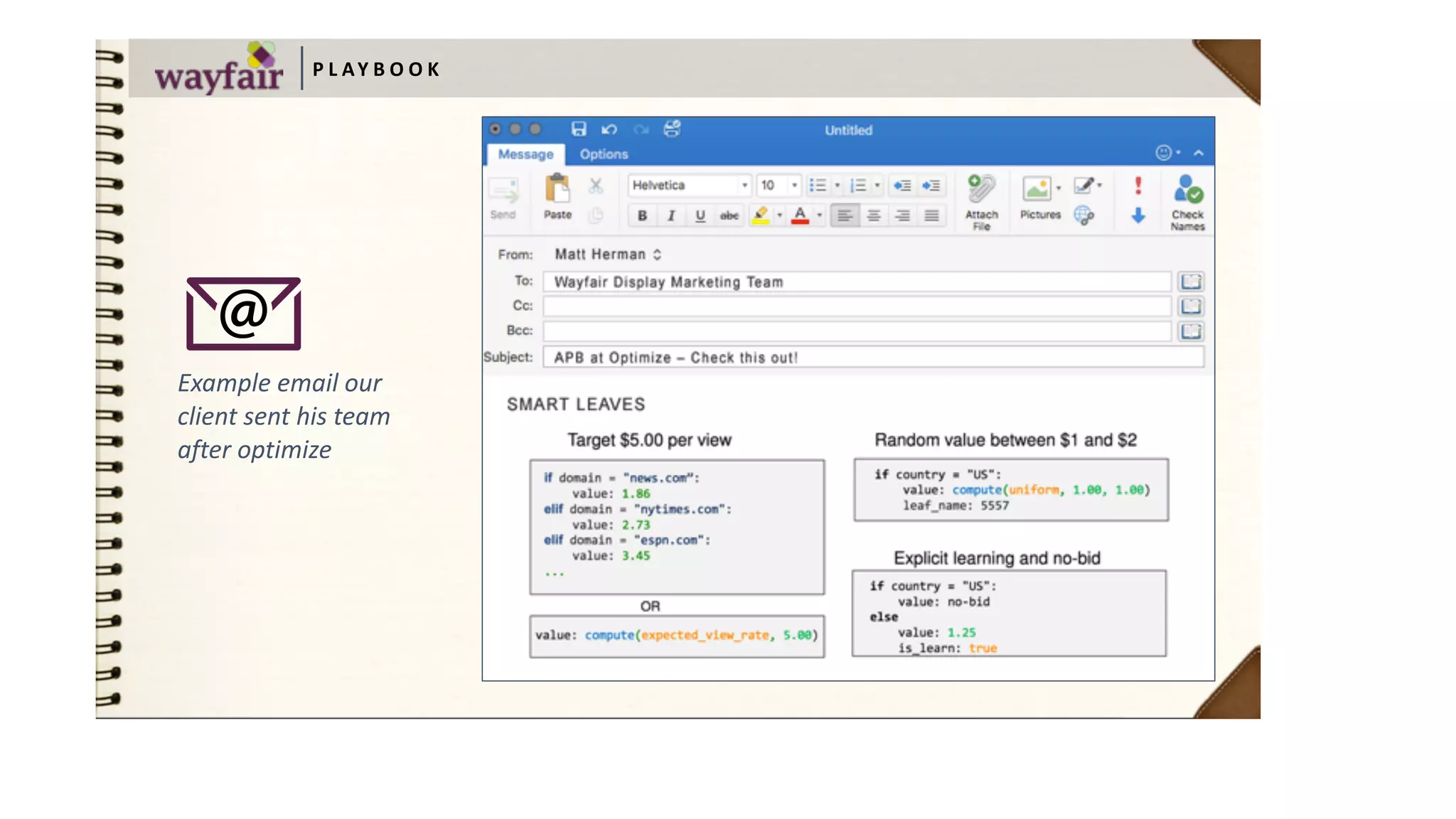This screenshot has width=1456, height=819.
Task: Click the increase indent icon
Action: click(931, 186)
